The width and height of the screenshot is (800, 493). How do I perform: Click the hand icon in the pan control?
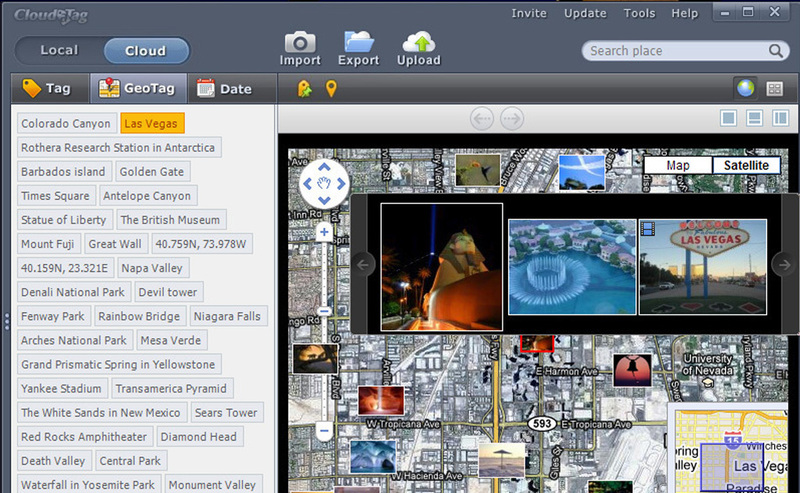coord(324,183)
